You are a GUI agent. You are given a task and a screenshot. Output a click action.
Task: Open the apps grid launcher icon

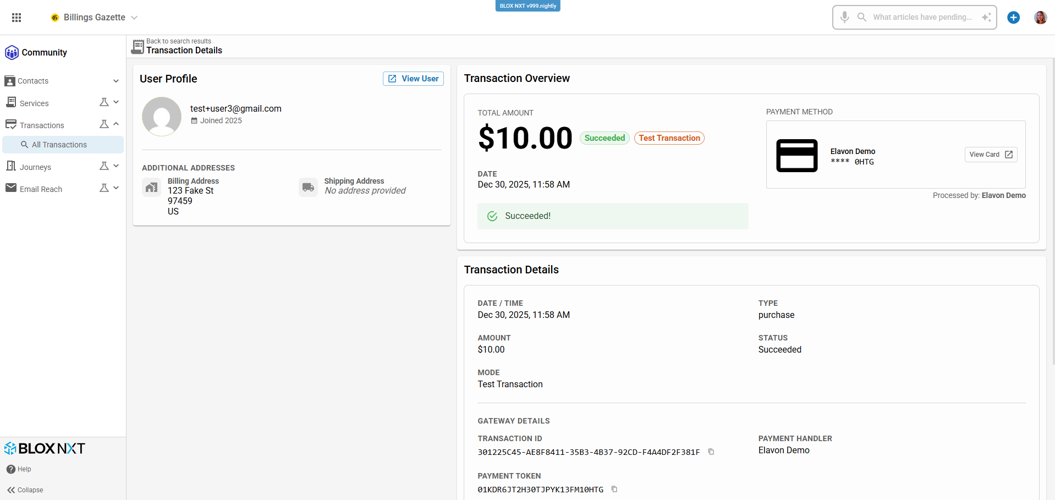(17, 17)
